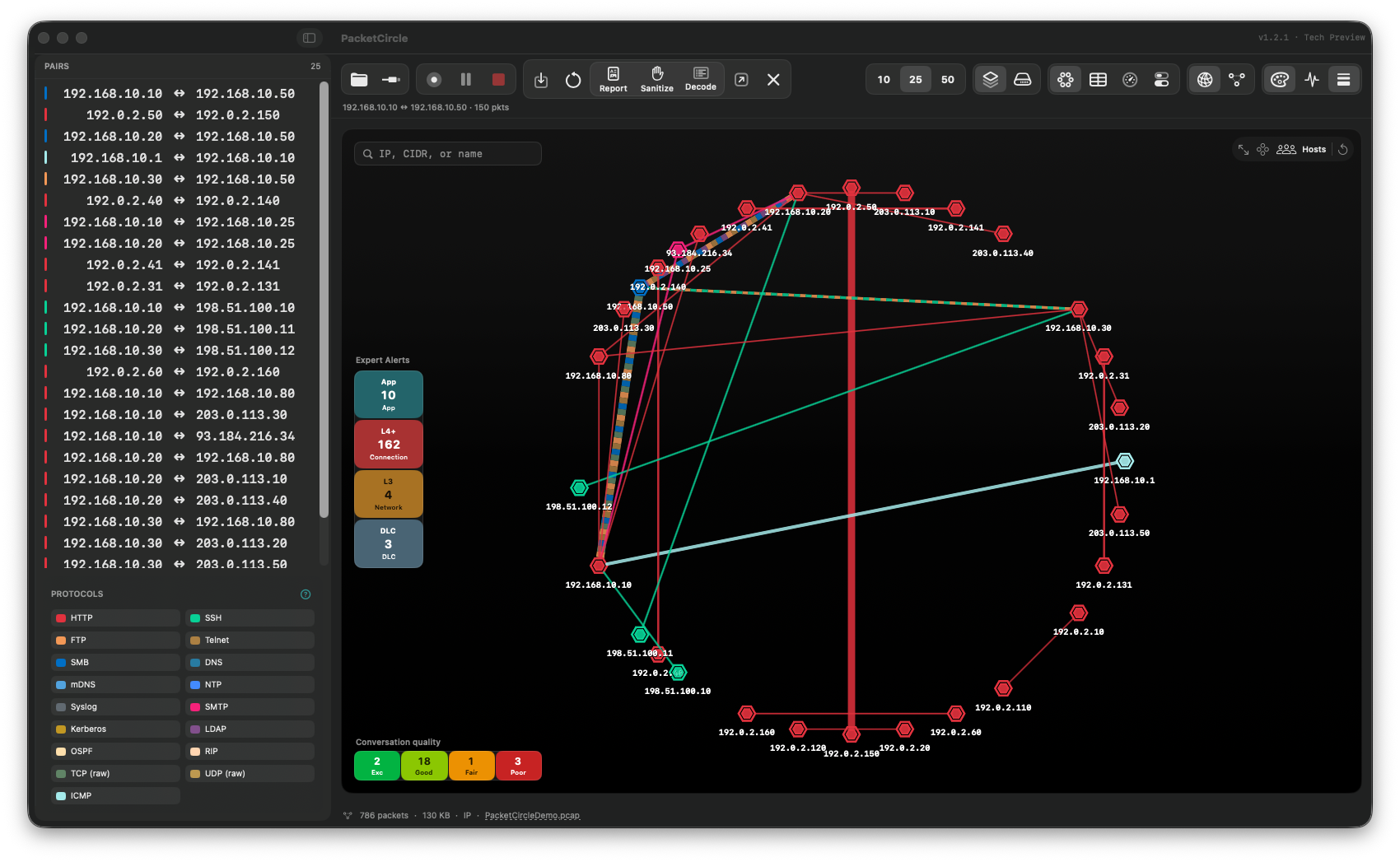Open the Report tool

tap(613, 80)
